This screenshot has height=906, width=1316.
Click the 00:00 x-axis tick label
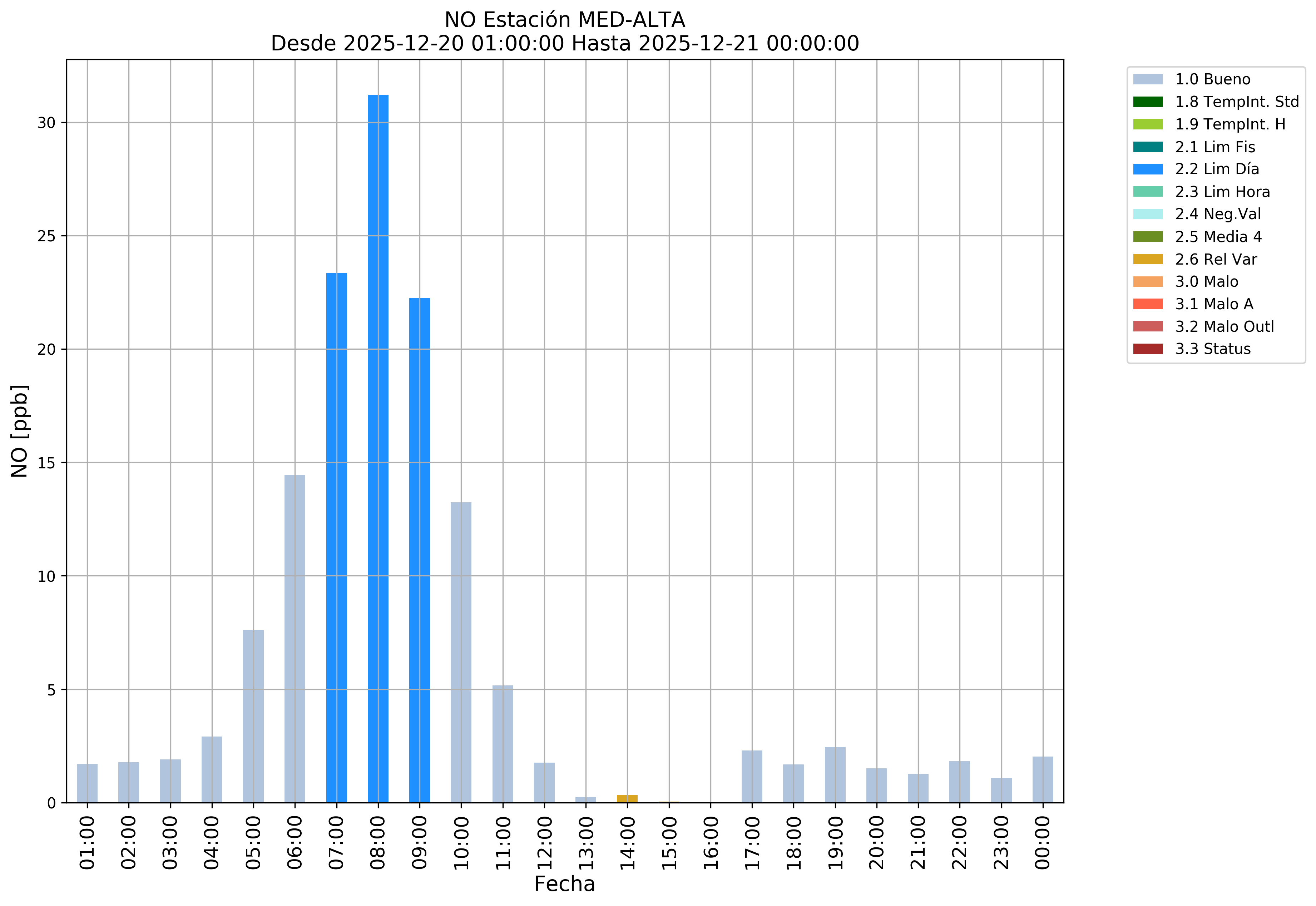(x=1043, y=843)
